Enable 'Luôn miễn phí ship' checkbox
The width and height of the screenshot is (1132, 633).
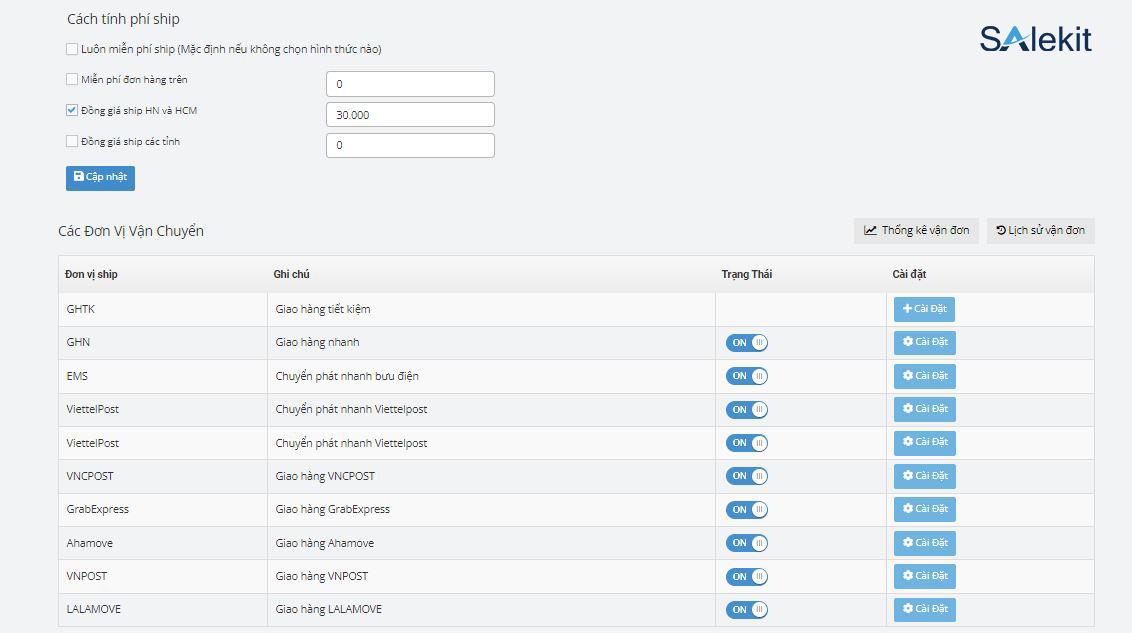[72, 48]
